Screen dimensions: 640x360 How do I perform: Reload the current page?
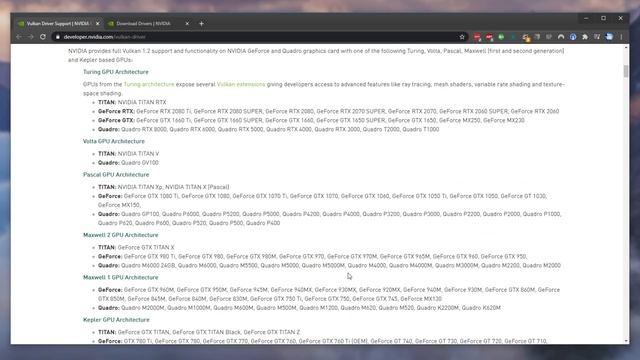point(43,37)
